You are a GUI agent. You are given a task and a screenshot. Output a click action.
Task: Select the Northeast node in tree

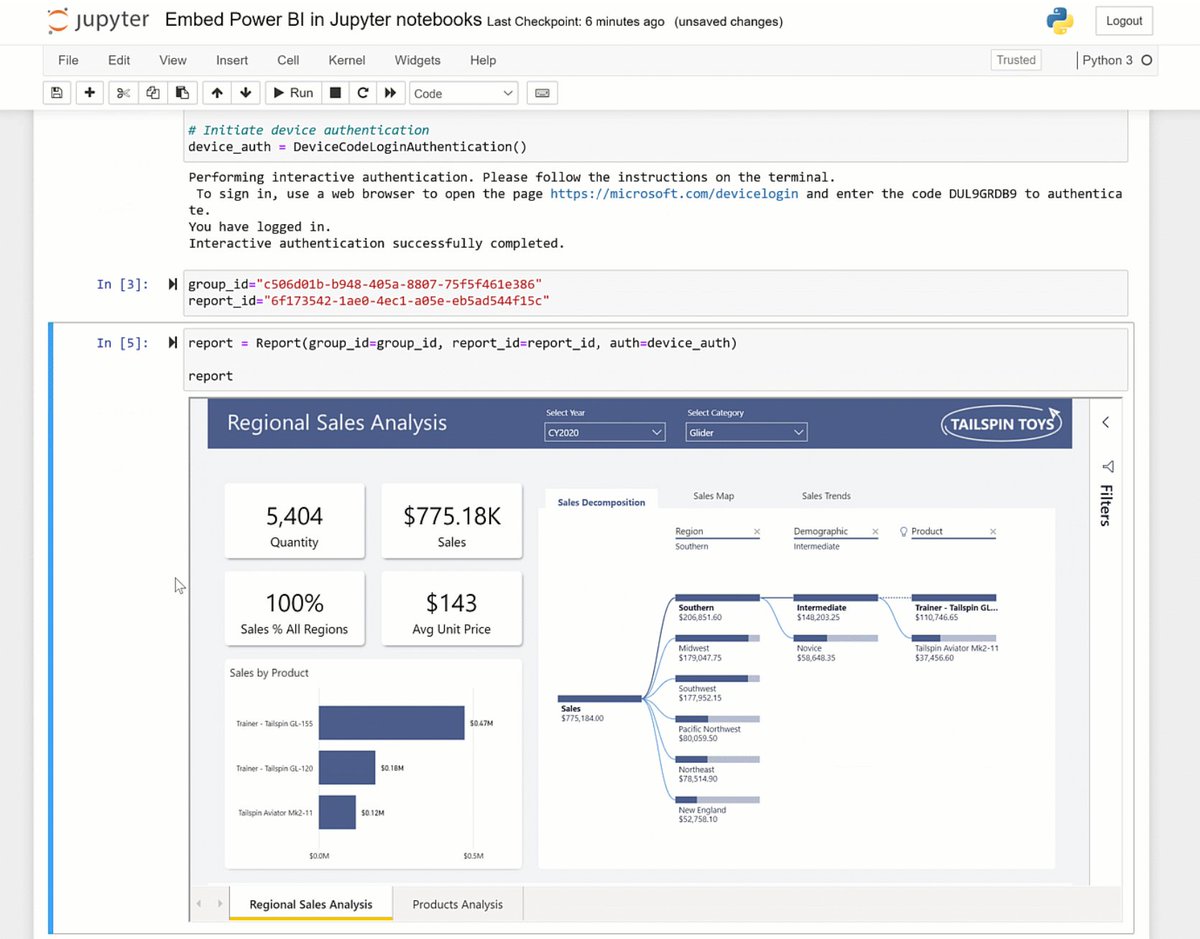pyautogui.click(x=718, y=769)
